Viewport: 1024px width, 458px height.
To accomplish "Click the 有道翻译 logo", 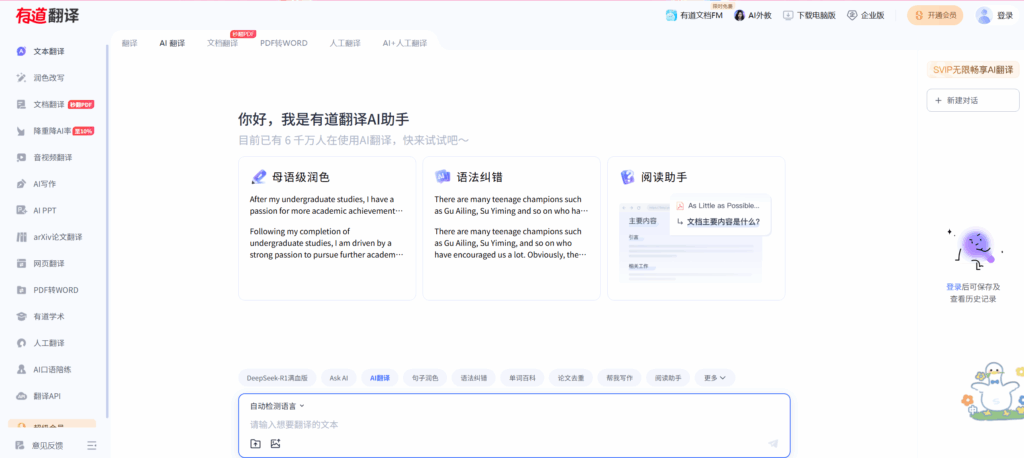I will click(48, 16).
